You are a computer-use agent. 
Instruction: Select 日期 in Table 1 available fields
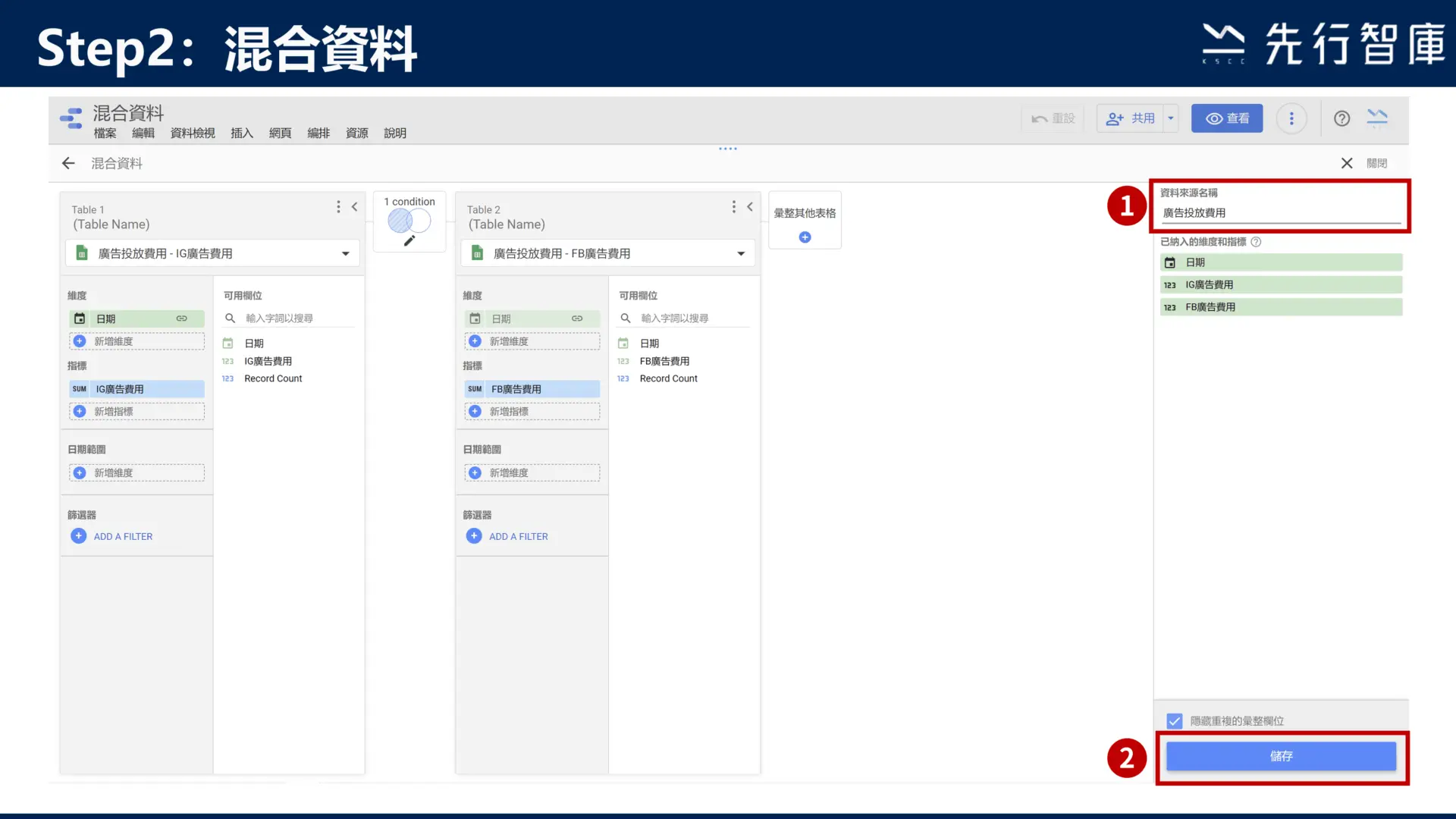(x=254, y=344)
